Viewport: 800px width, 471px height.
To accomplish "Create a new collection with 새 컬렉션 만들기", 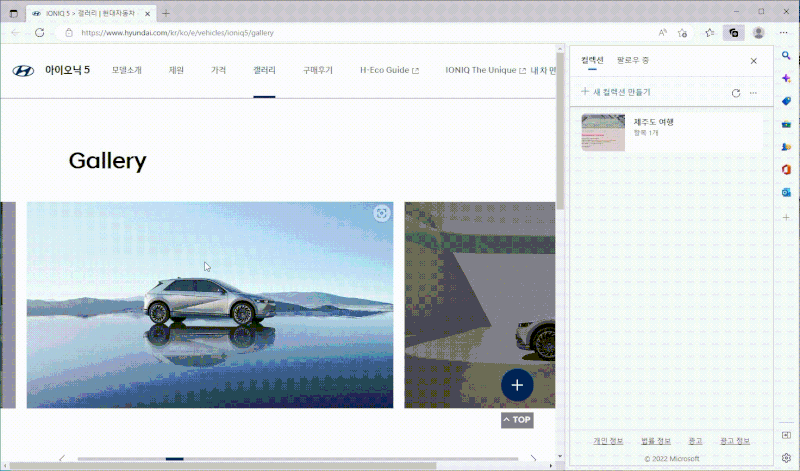I will click(x=616, y=92).
